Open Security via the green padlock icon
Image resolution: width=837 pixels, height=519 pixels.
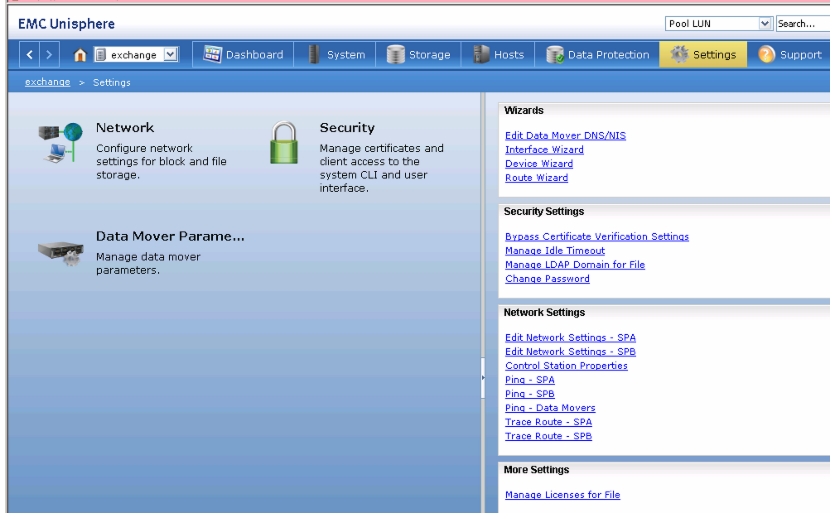pyautogui.click(x=284, y=143)
